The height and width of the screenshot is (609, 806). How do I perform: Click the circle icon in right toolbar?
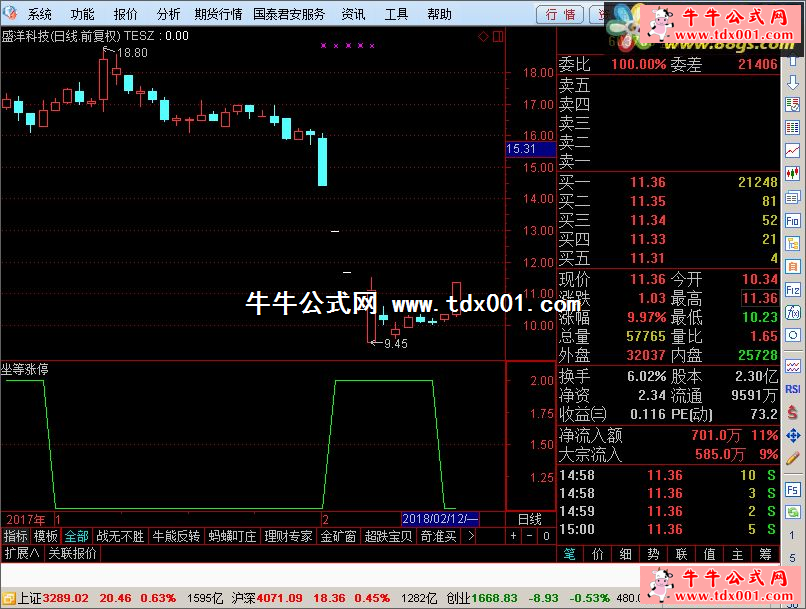coord(793,336)
